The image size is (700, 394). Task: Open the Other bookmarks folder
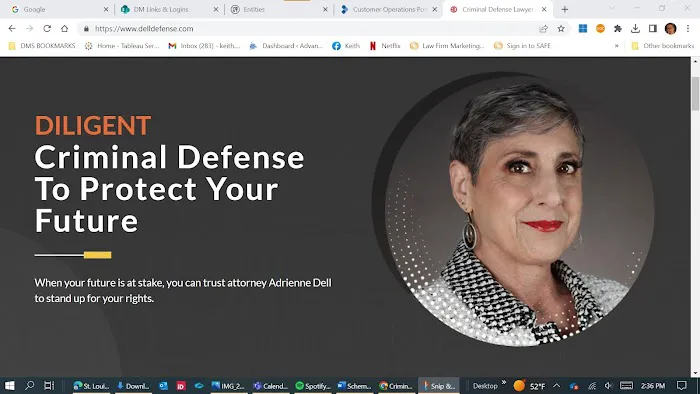coord(662,46)
